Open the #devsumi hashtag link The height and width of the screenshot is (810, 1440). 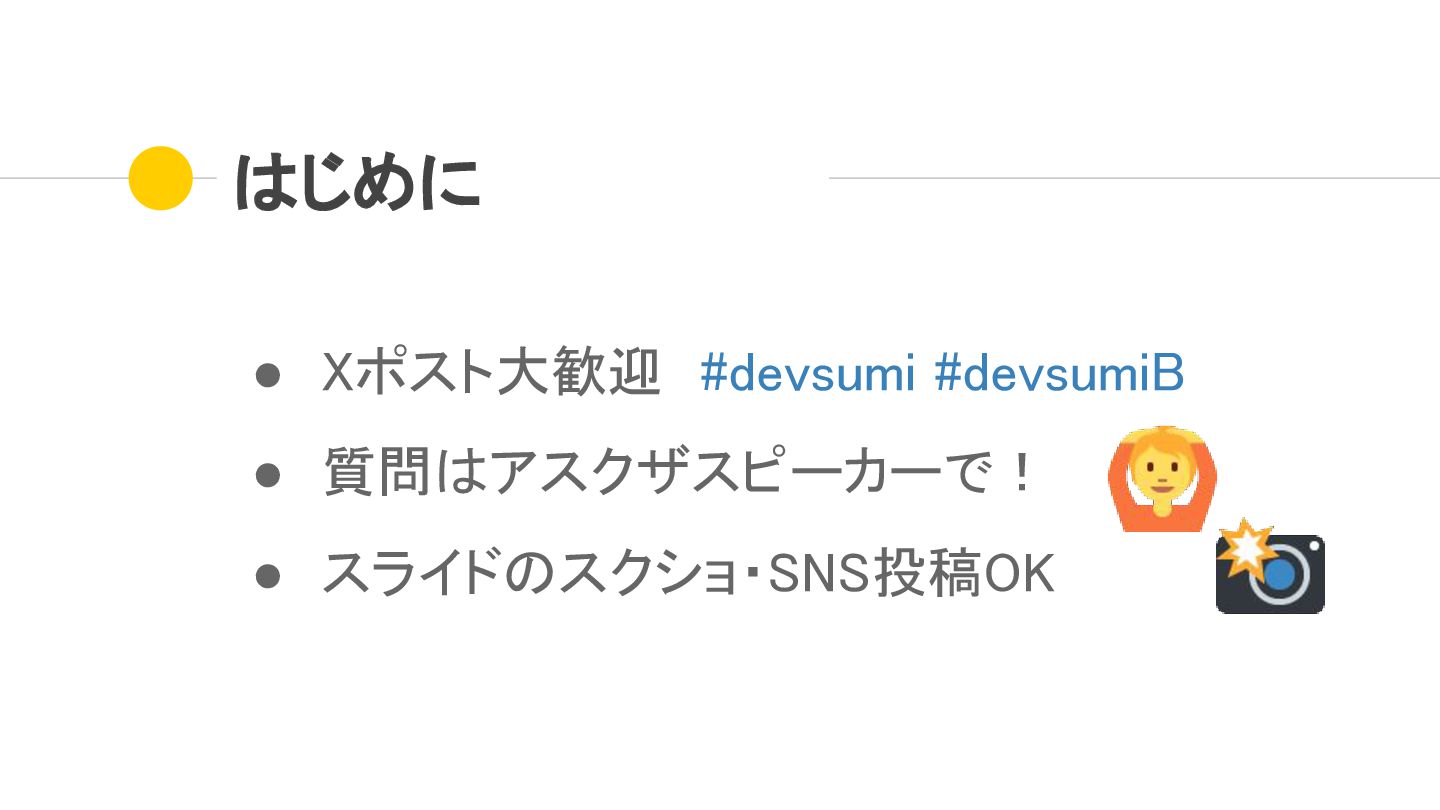[808, 374]
